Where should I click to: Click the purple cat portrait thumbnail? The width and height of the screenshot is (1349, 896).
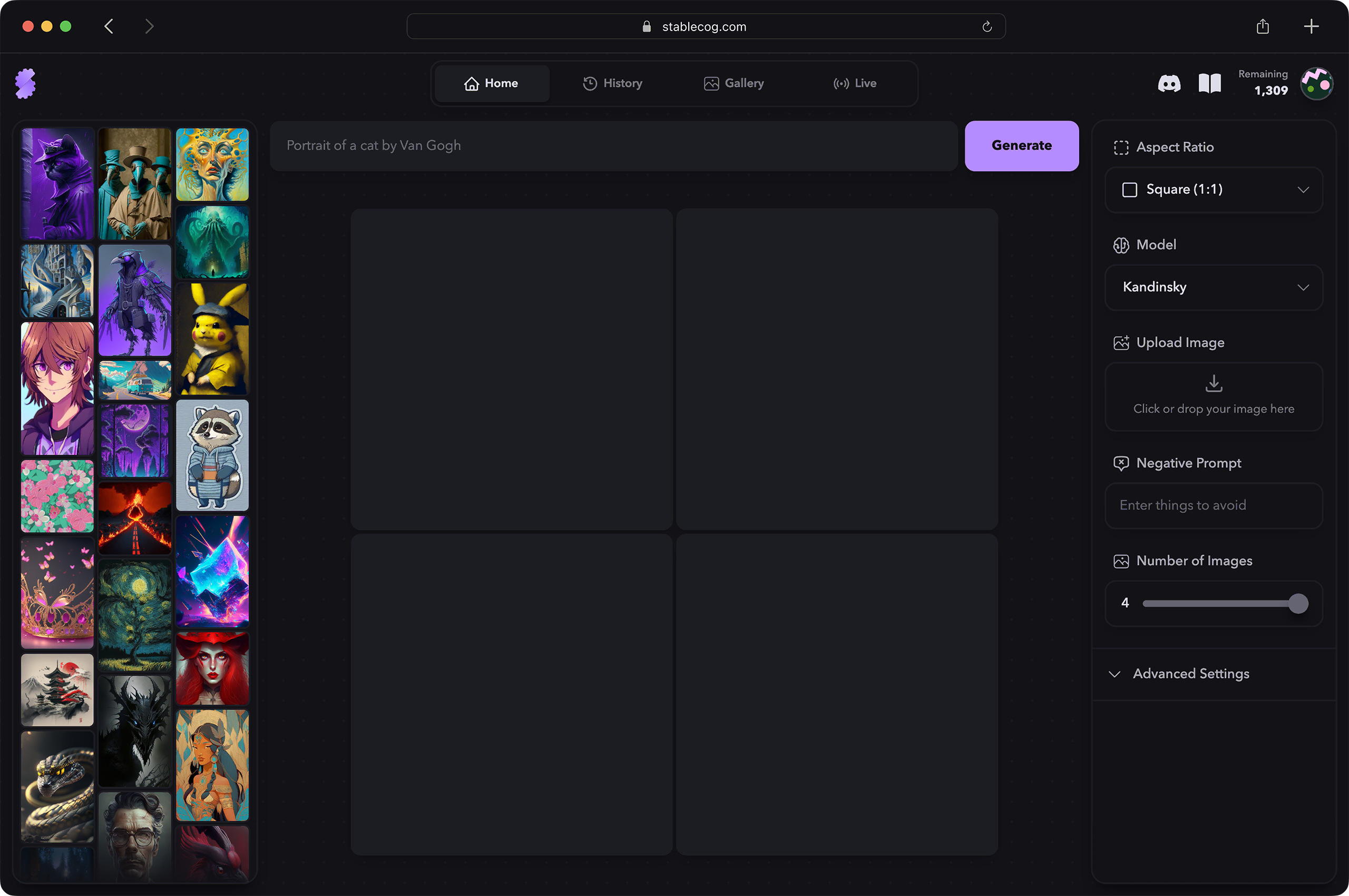coord(57,184)
